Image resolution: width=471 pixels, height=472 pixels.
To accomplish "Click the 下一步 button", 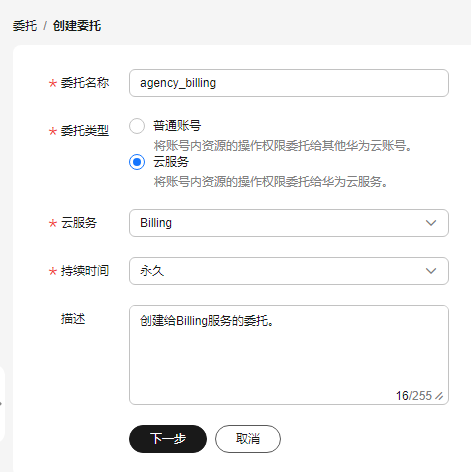I will coord(168,439).
